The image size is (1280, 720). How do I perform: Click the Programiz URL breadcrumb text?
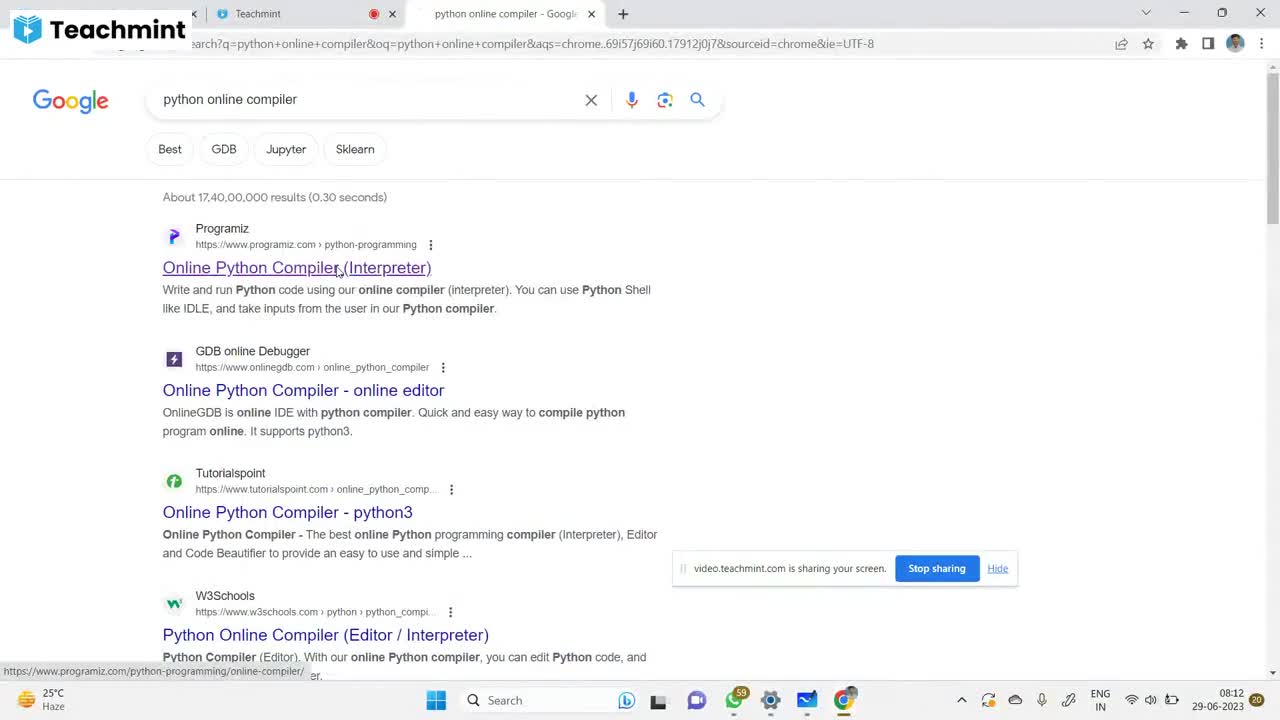[x=306, y=245]
